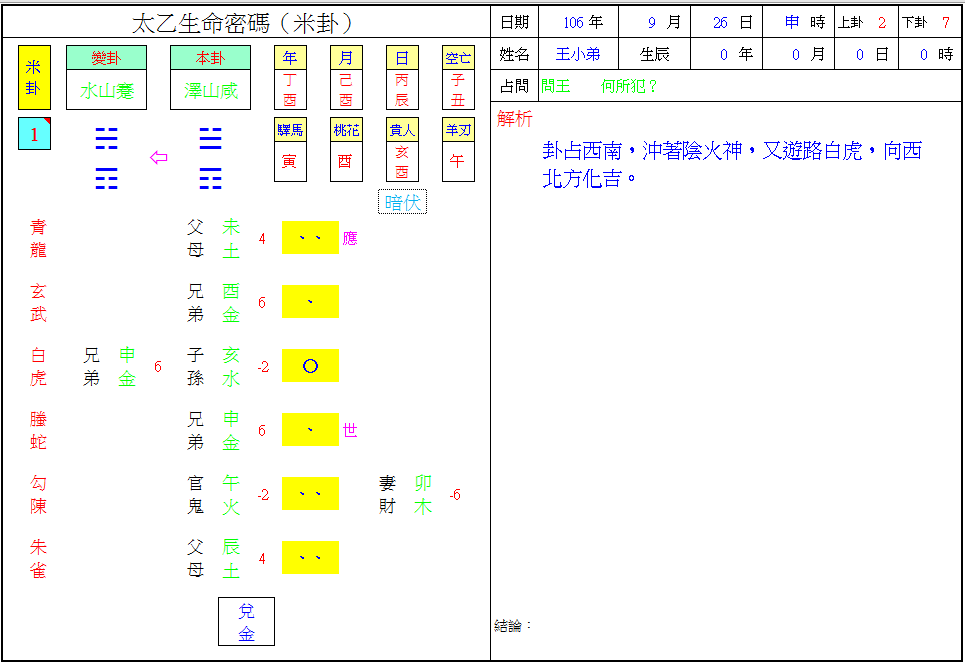Click the 下卦 value field
Image resolution: width=965 pixels, height=663 pixels.
[x=945, y=23]
